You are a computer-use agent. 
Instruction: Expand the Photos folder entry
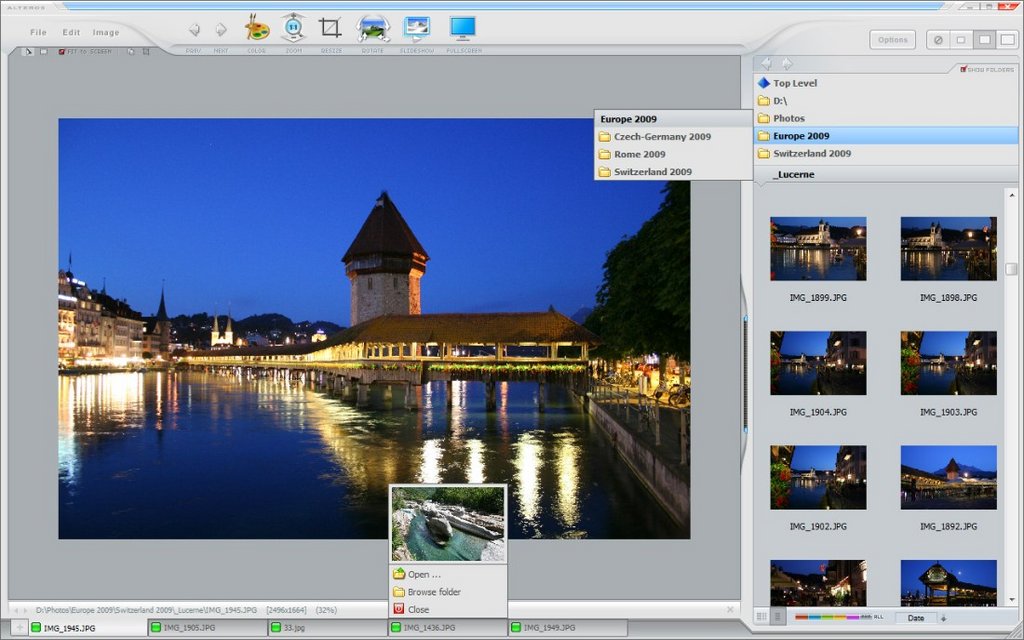(788, 119)
